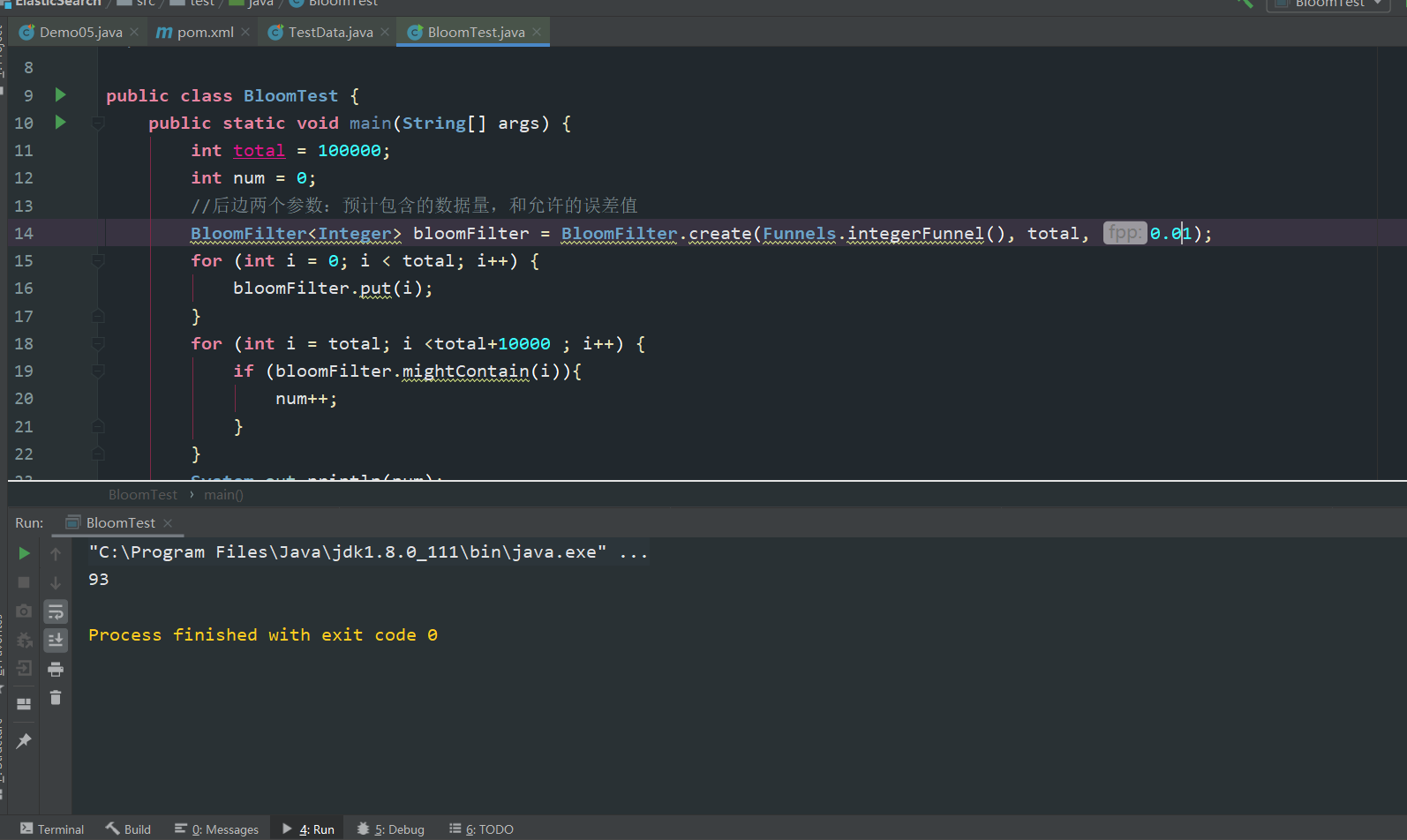Click the Build hammer icon in toolbar
Screen dimensions: 1407x840
(x=1245, y=4)
